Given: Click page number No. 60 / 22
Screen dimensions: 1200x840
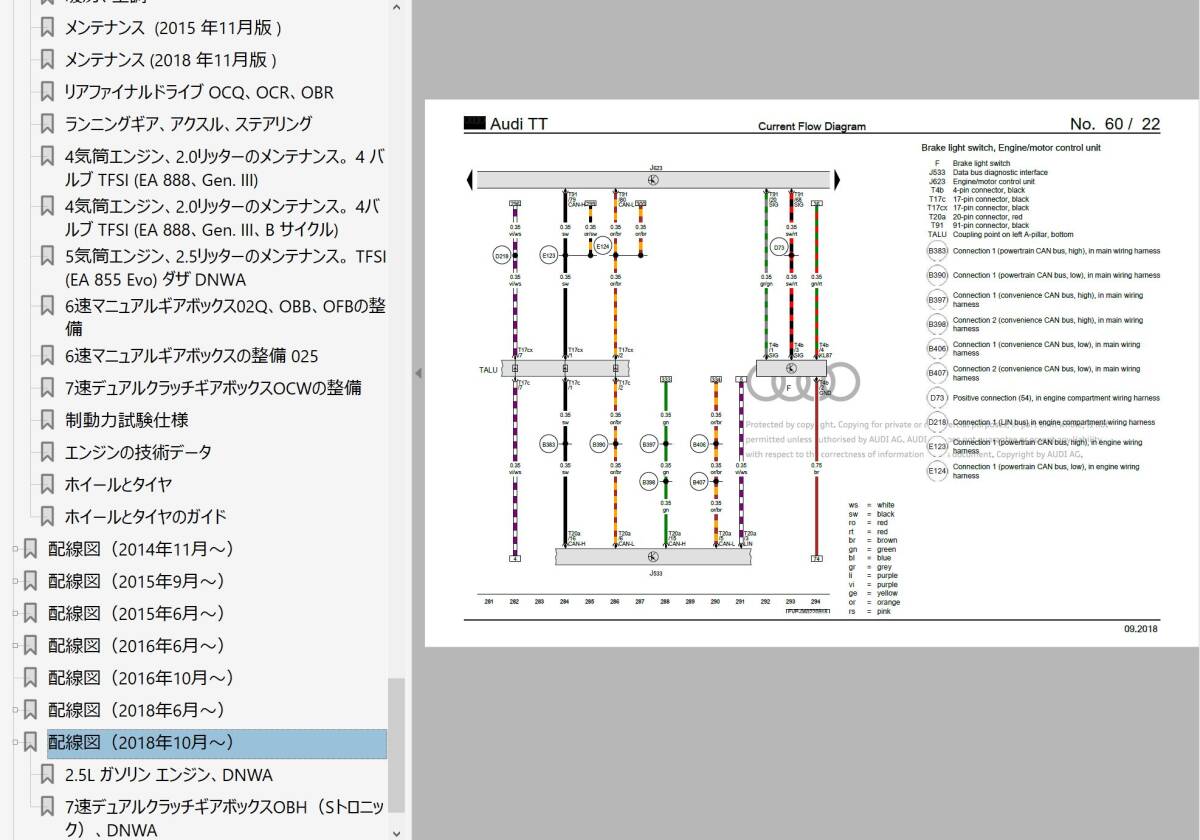Looking at the screenshot, I should [1115, 124].
